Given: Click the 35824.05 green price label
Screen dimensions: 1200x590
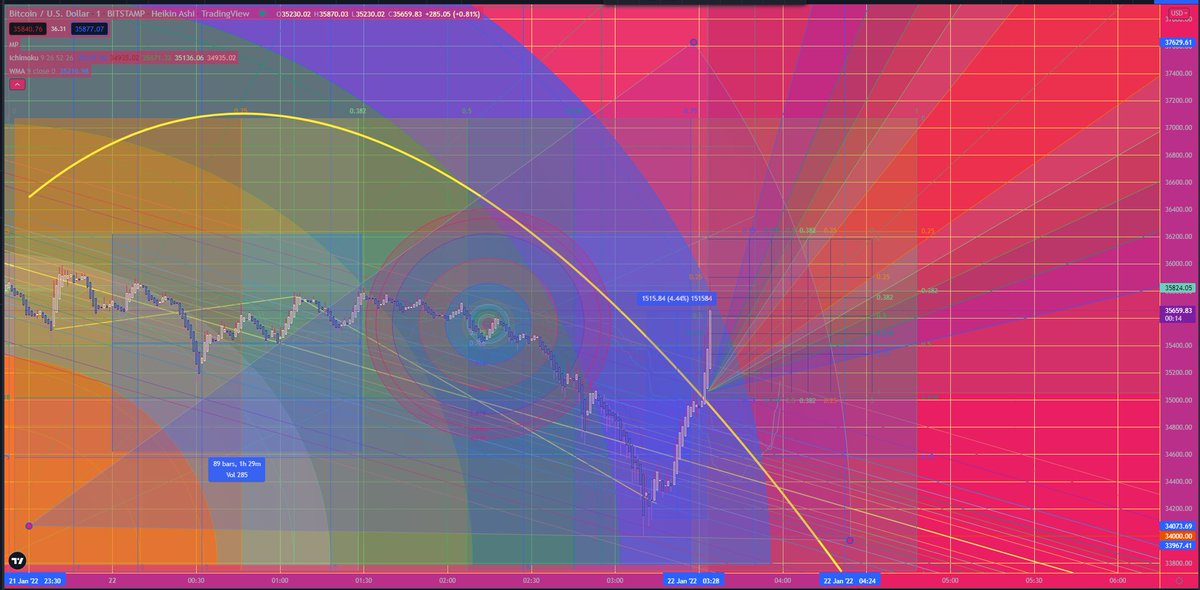Looking at the screenshot, I should coord(1176,287).
